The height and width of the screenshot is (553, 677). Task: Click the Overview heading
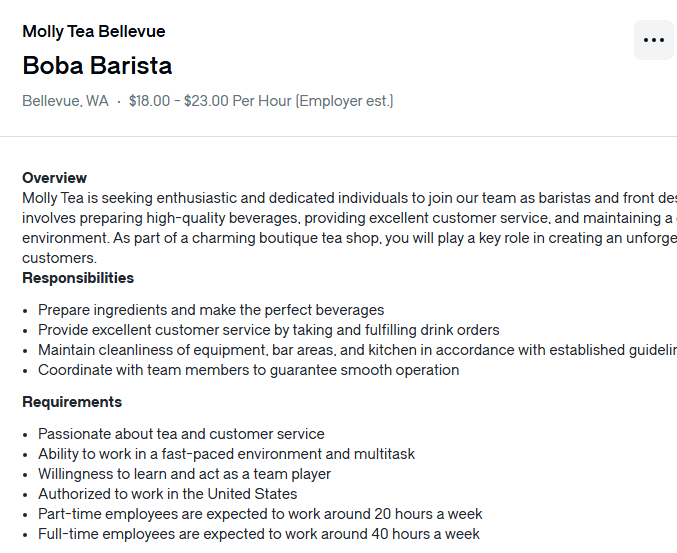(54, 178)
